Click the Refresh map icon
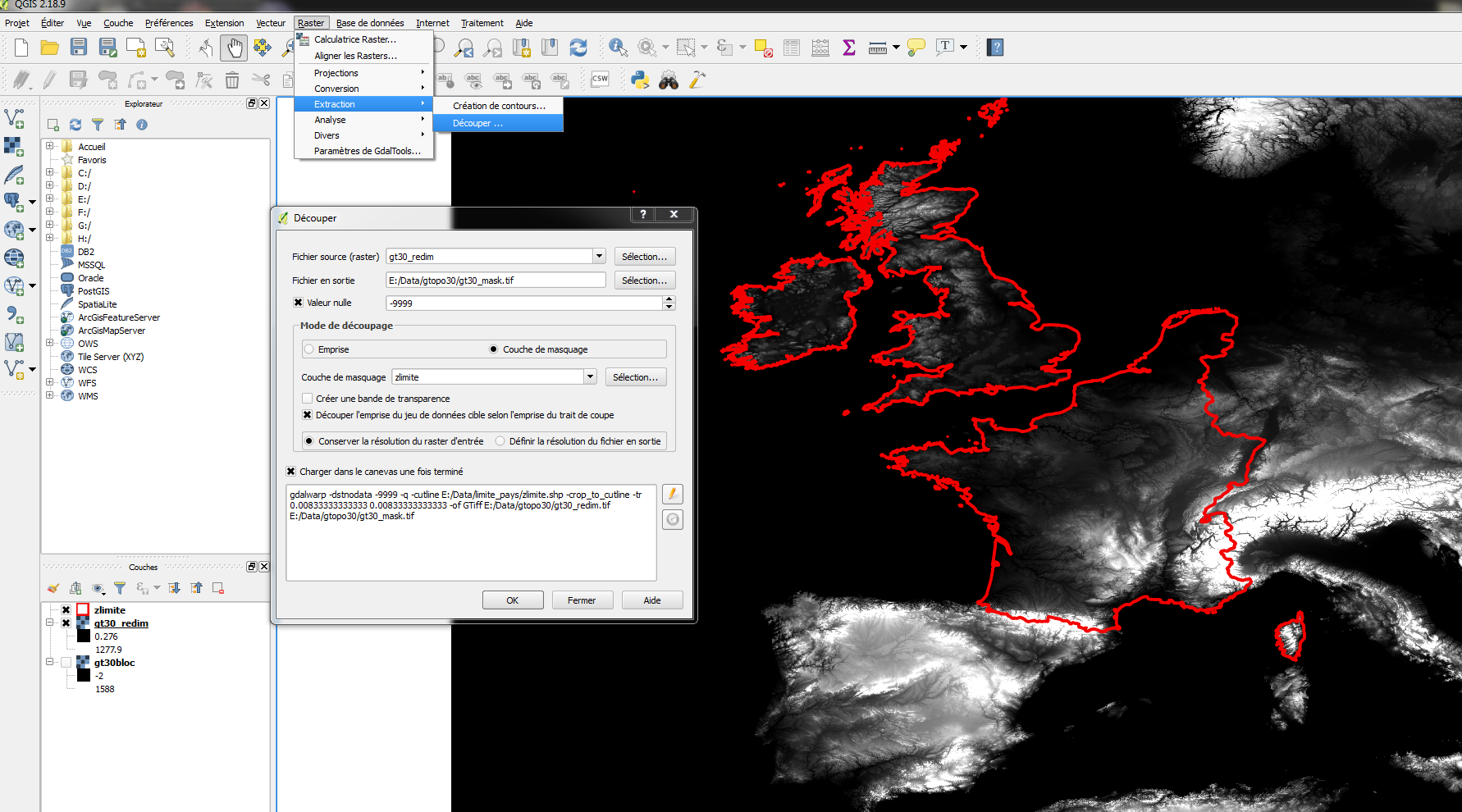The width and height of the screenshot is (1462, 812). [578, 48]
